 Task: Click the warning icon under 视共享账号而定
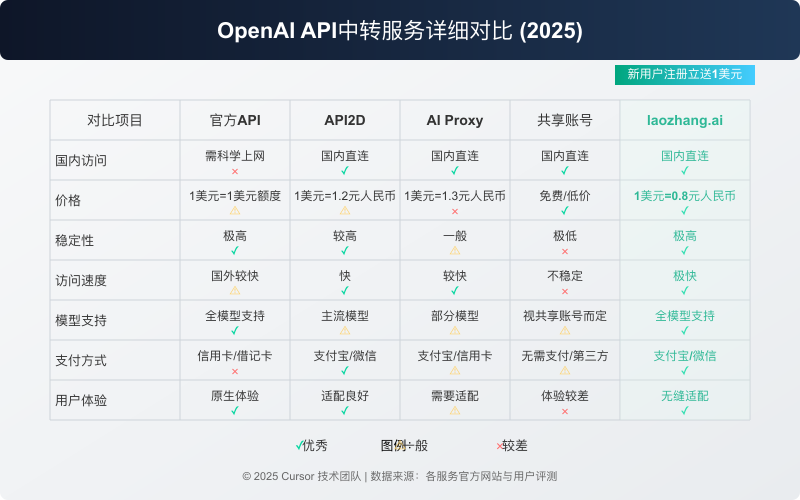point(565,331)
